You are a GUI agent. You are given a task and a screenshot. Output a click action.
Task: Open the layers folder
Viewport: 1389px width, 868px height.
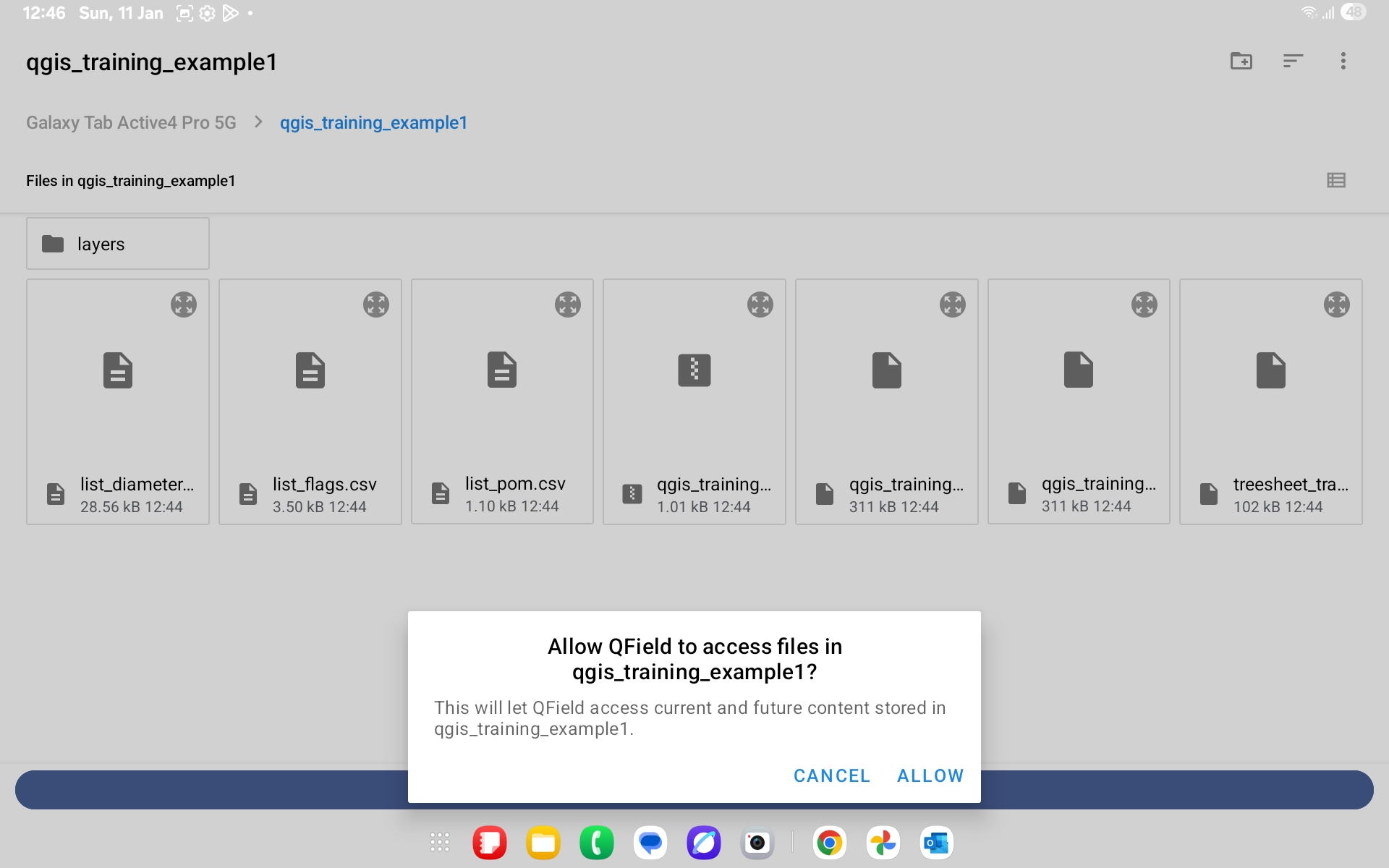tap(118, 244)
